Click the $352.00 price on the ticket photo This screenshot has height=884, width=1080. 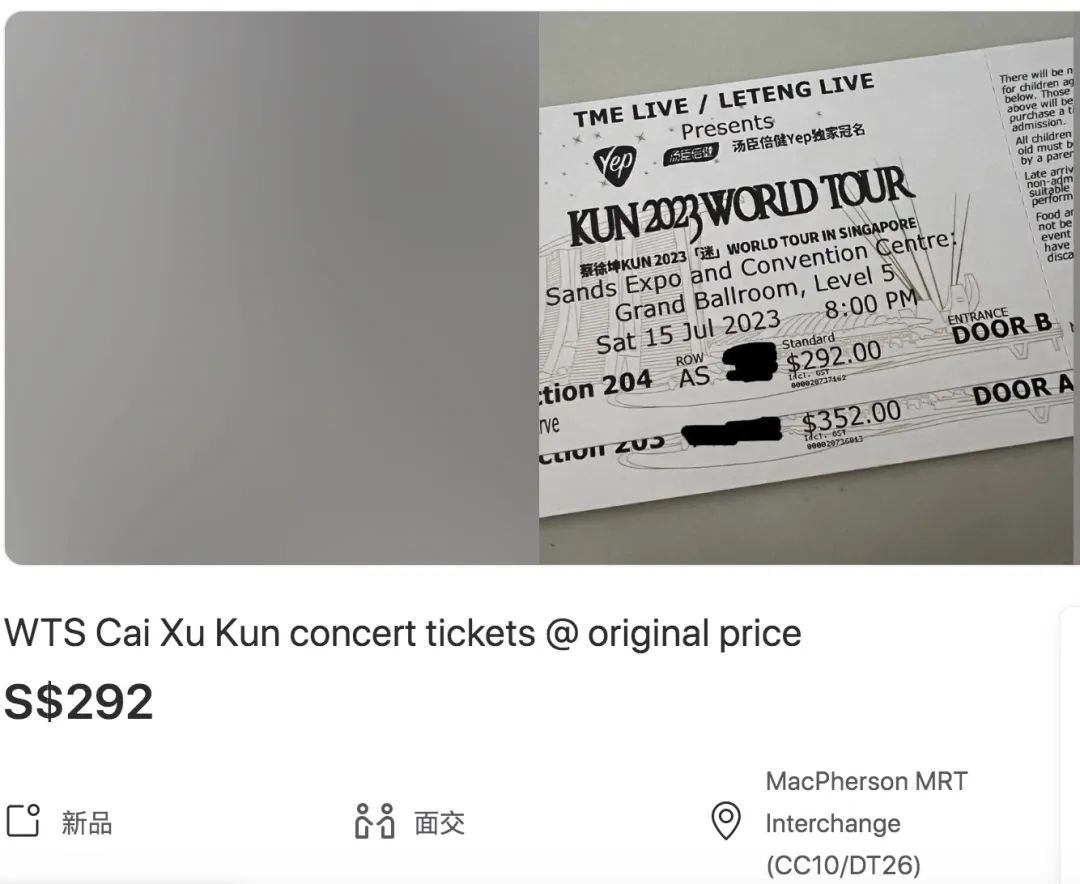click(x=851, y=415)
